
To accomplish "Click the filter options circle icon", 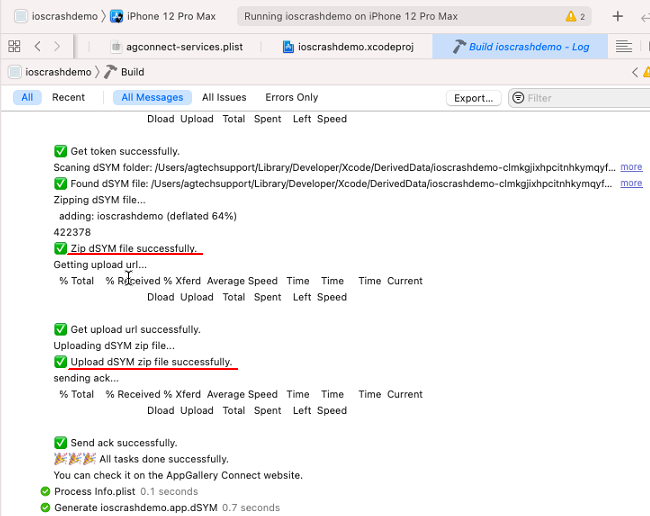I will point(518,98).
